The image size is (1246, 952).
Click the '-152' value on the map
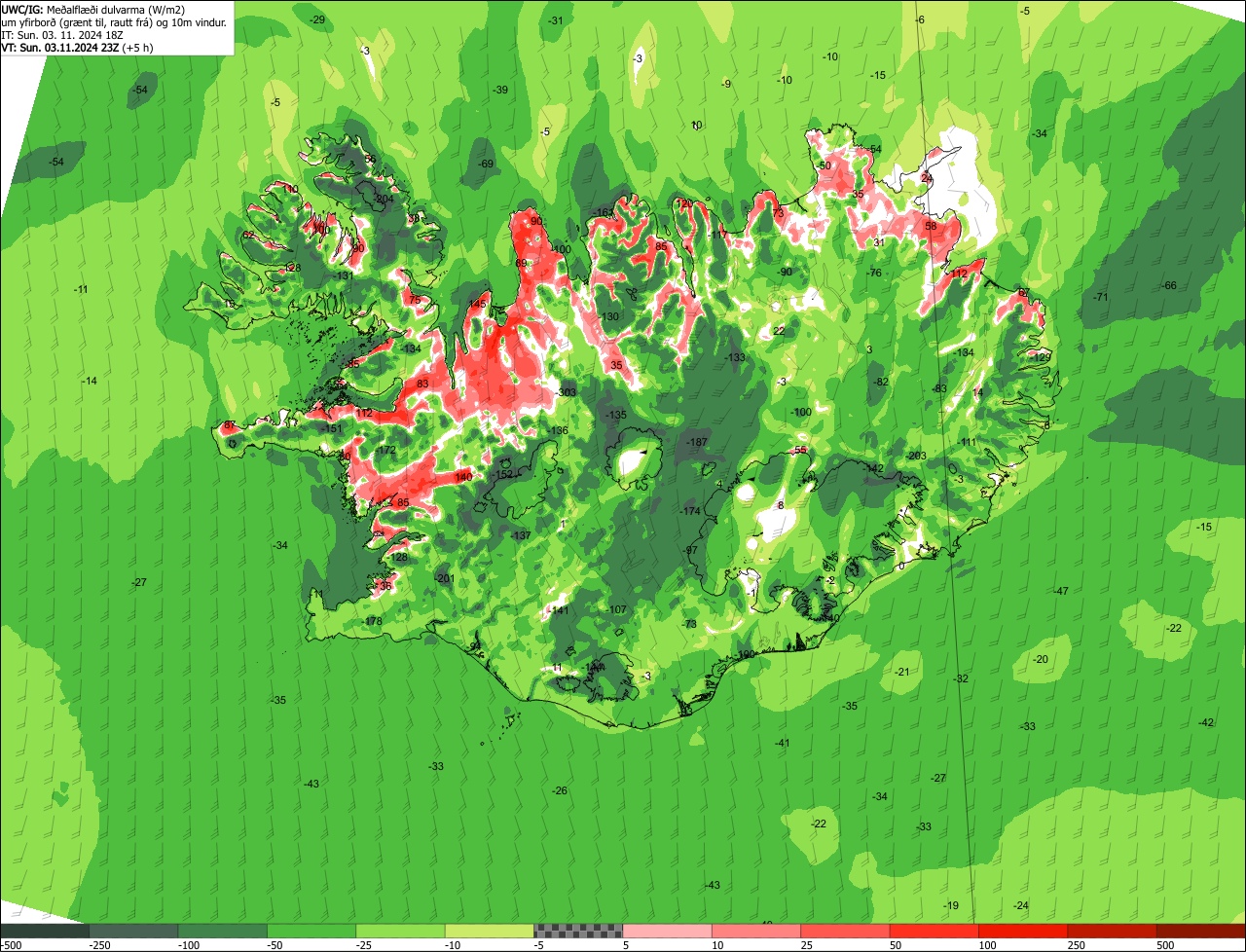(x=501, y=474)
